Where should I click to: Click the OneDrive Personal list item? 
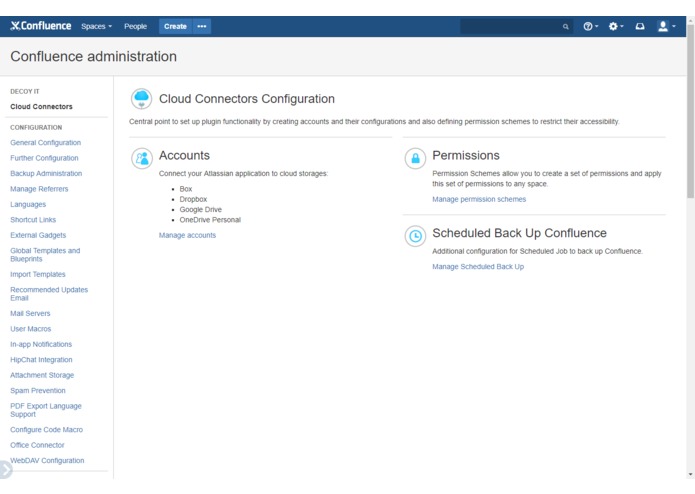[210, 219]
